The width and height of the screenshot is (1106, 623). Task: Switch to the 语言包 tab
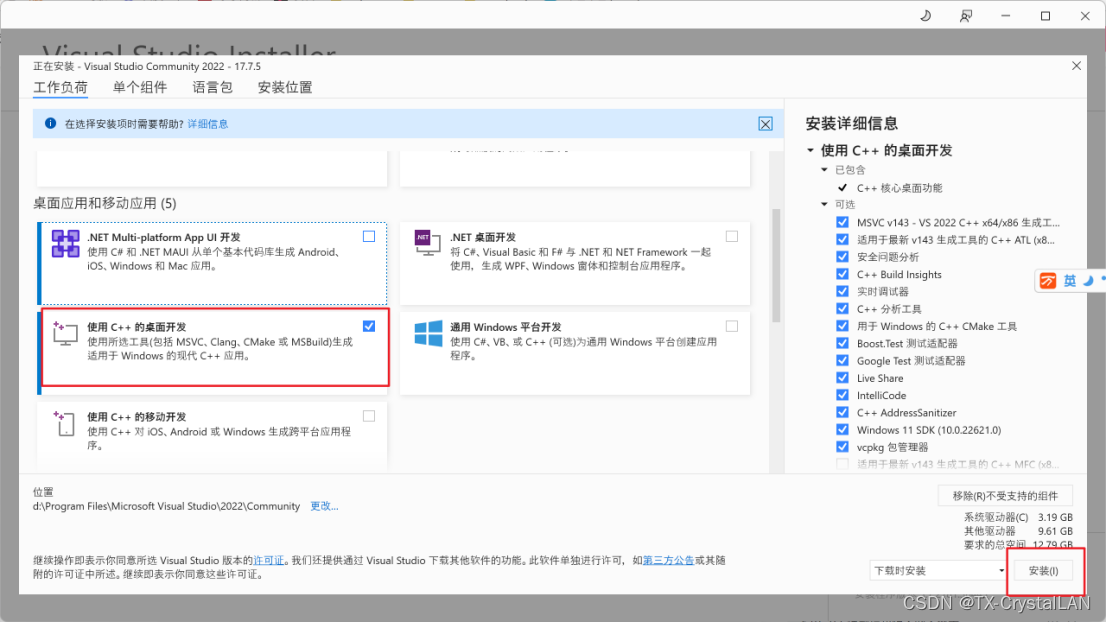click(x=211, y=87)
